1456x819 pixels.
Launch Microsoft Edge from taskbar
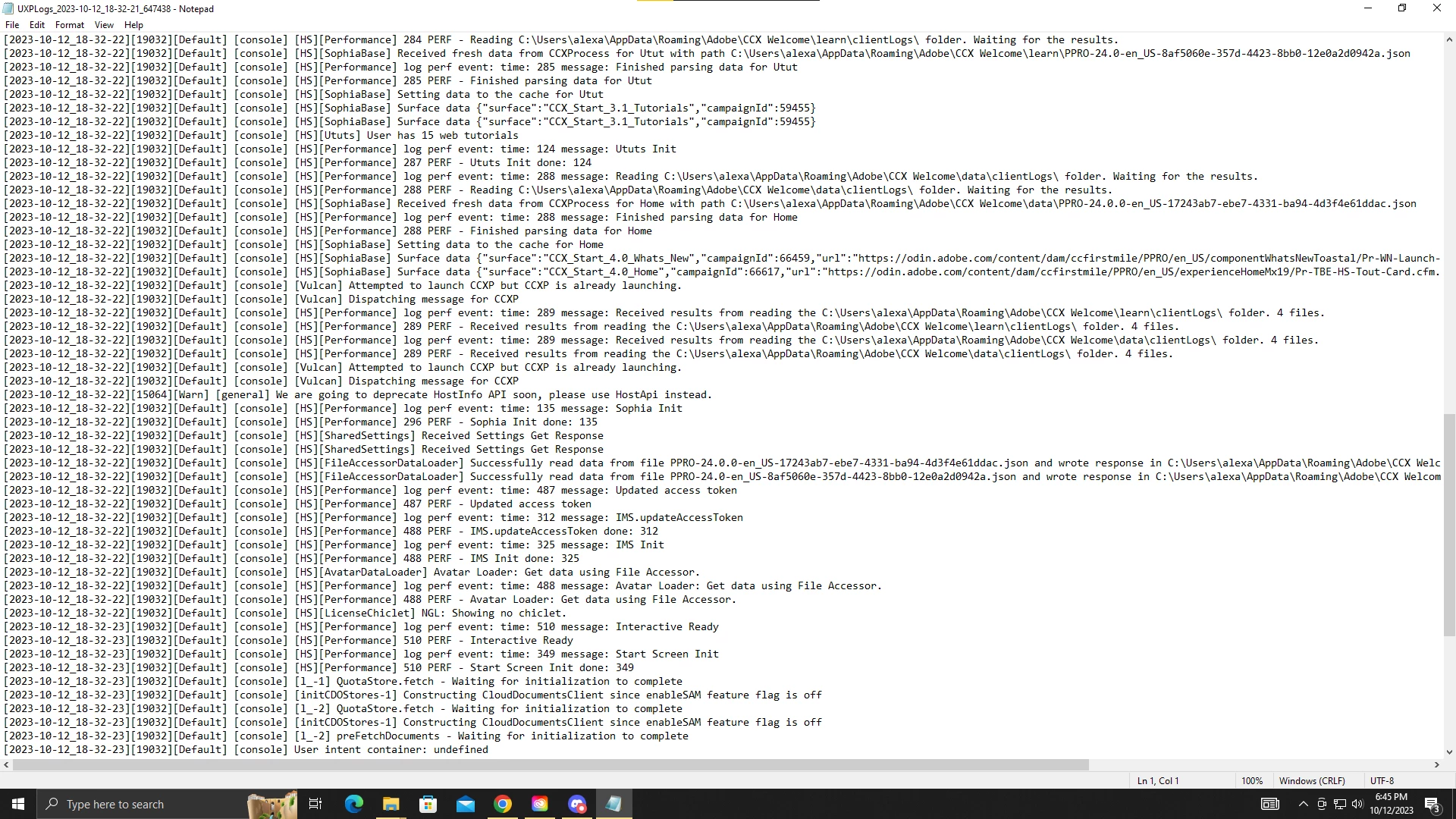click(x=353, y=804)
